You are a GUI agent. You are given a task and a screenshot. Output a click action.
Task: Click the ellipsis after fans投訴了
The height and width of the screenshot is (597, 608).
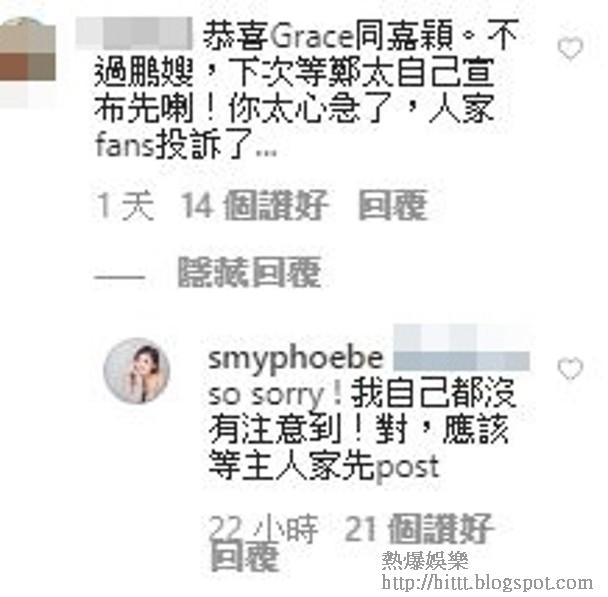point(266,152)
